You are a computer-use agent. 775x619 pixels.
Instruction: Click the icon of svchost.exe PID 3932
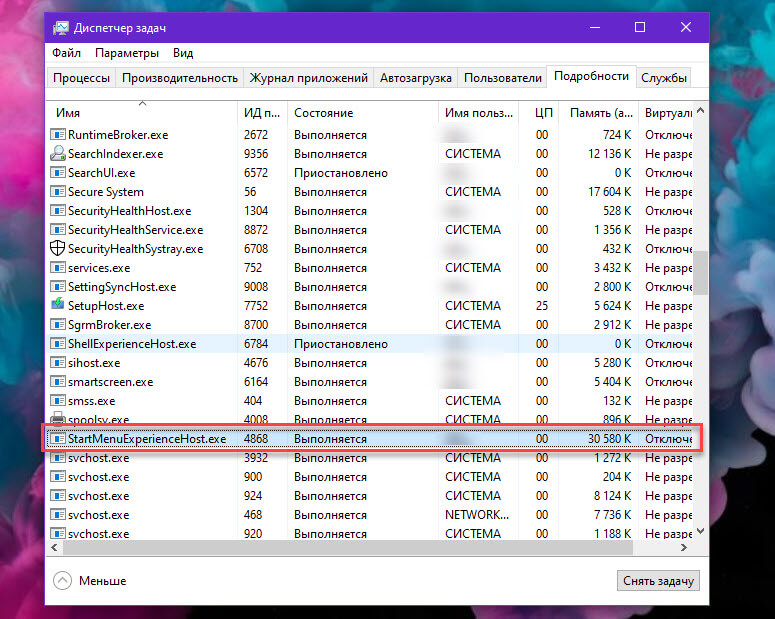pyautogui.click(x=58, y=458)
